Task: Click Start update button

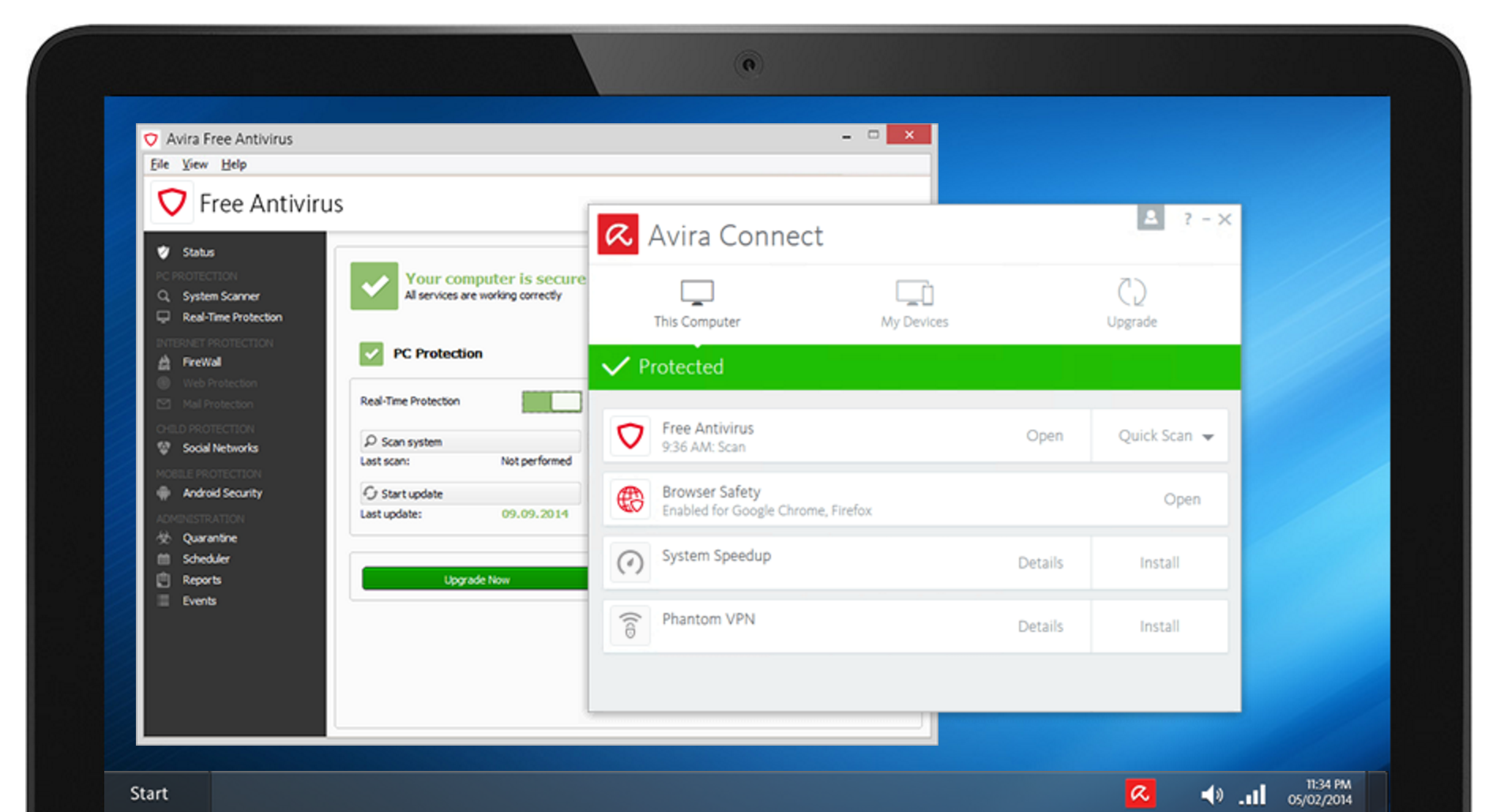Action: (471, 494)
